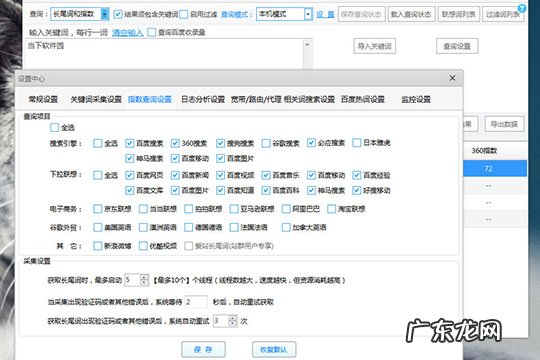Uncheck the 必应搜索 checkbox
The width and height of the screenshot is (540, 360).
311,143
